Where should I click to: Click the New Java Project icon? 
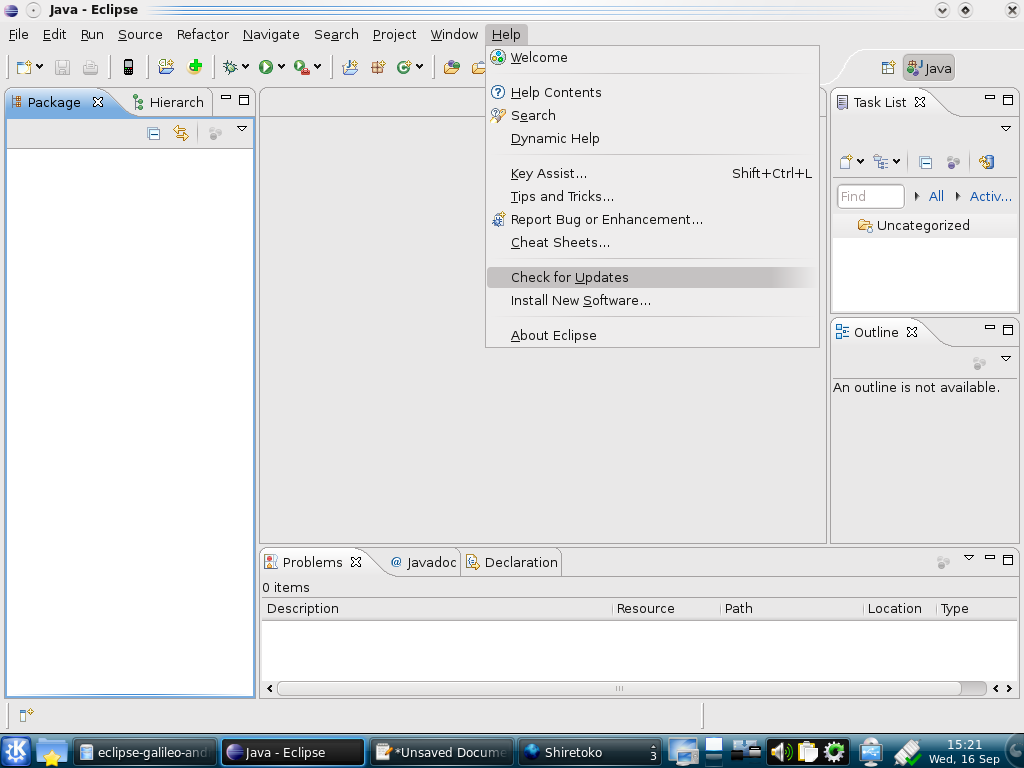[350, 67]
